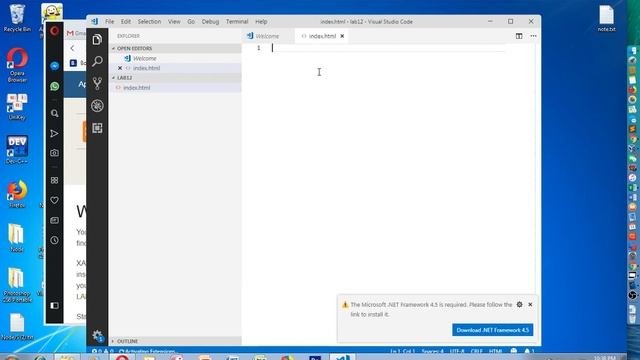
Task: Click into editor line 1
Action: coord(388,48)
